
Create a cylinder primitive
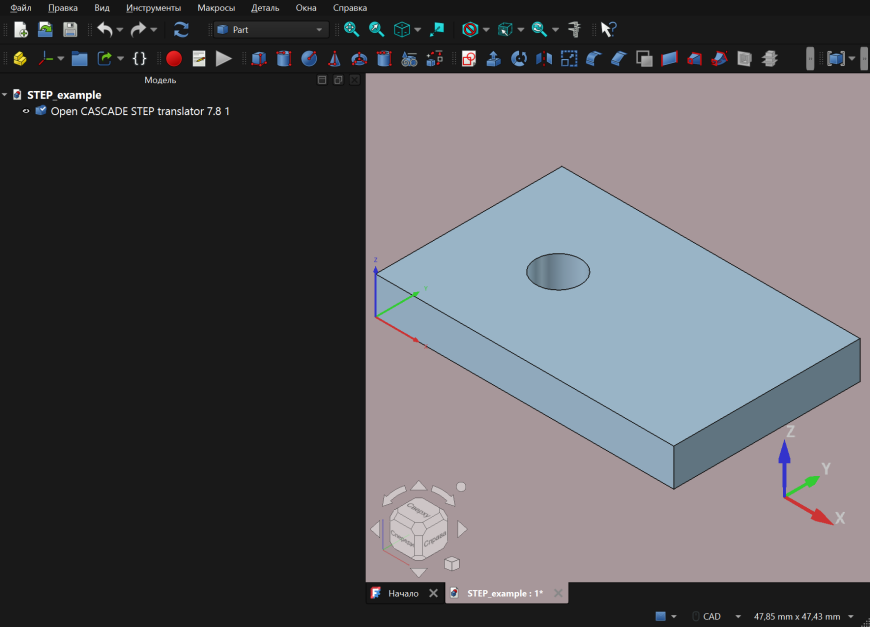[x=284, y=58]
